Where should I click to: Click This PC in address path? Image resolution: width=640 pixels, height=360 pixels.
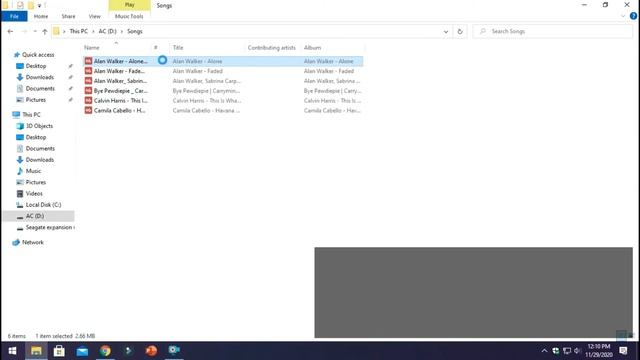78,31
